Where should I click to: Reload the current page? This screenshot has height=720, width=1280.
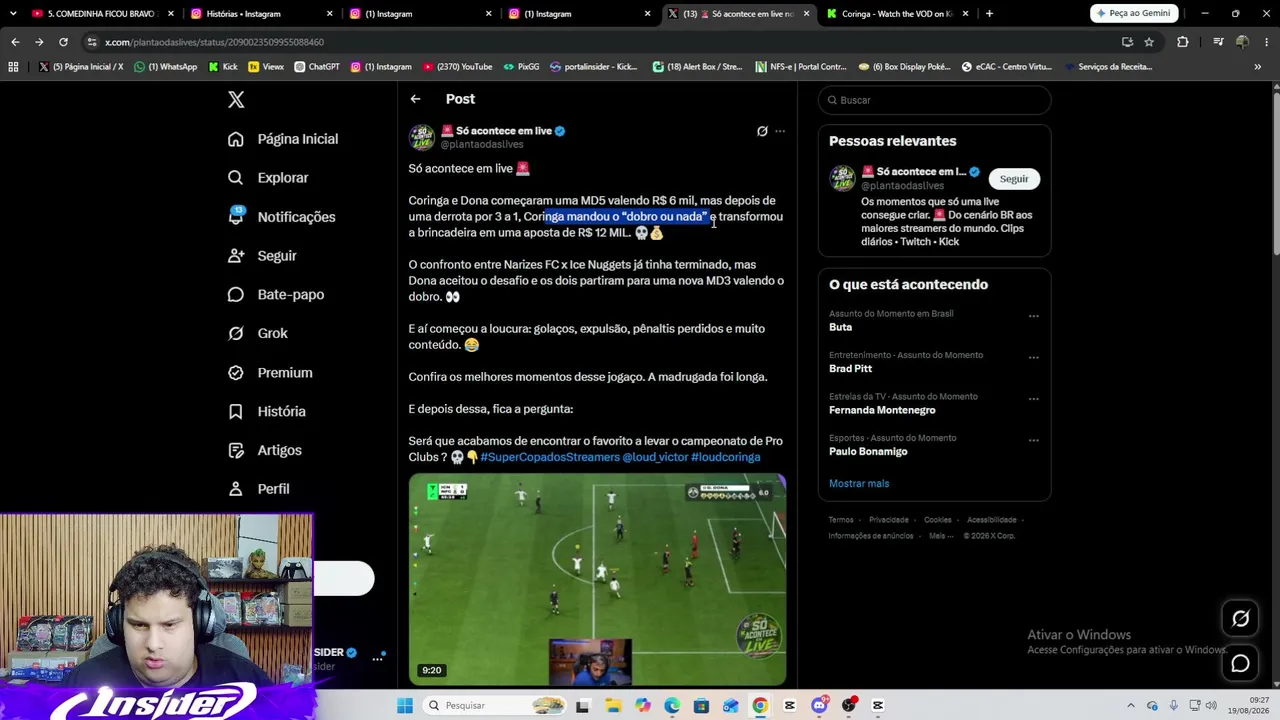coord(63,42)
